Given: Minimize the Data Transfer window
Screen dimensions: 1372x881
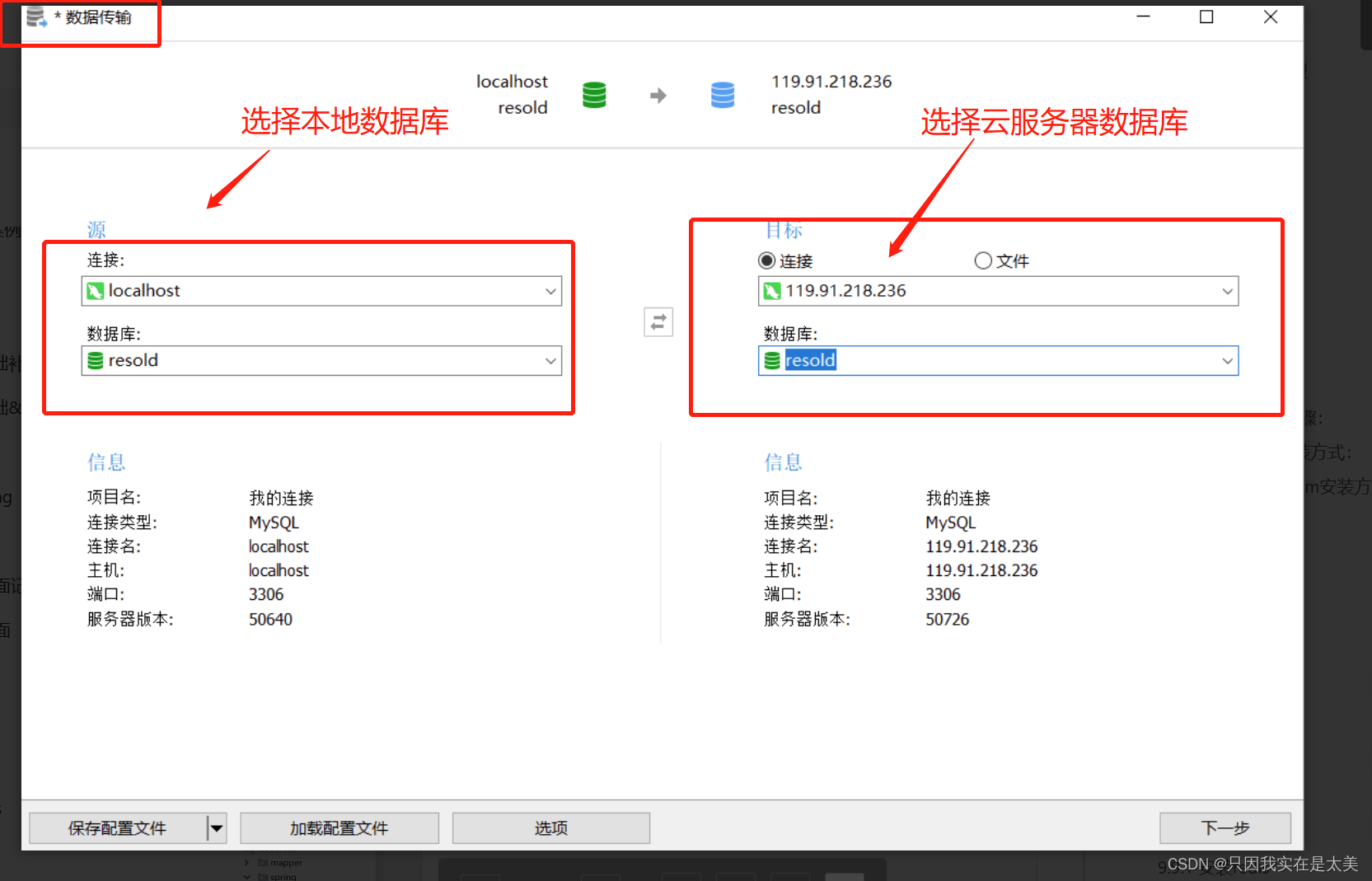Looking at the screenshot, I should [x=1143, y=16].
